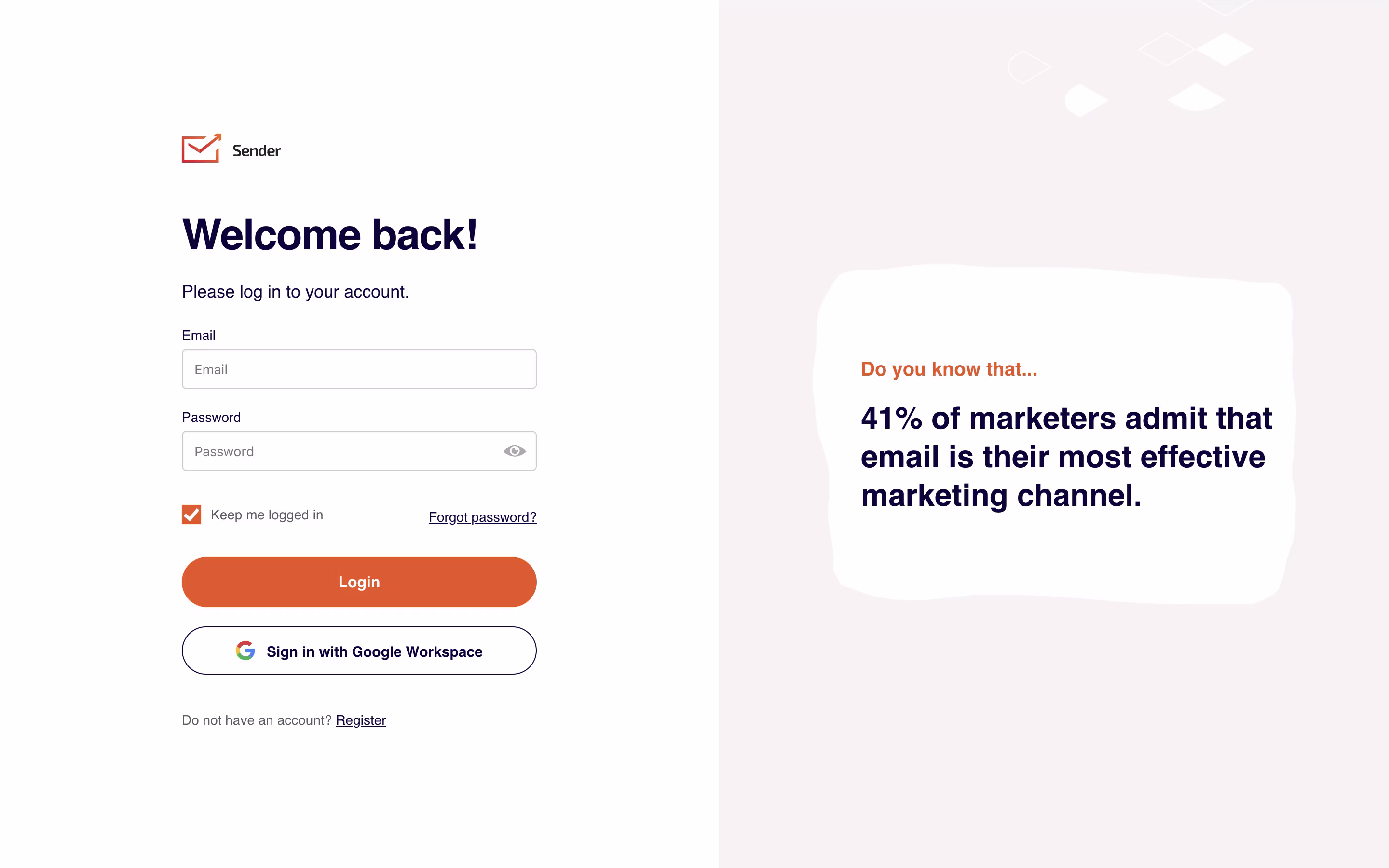
Task: Click the orange Login button
Action: pyautogui.click(x=359, y=582)
